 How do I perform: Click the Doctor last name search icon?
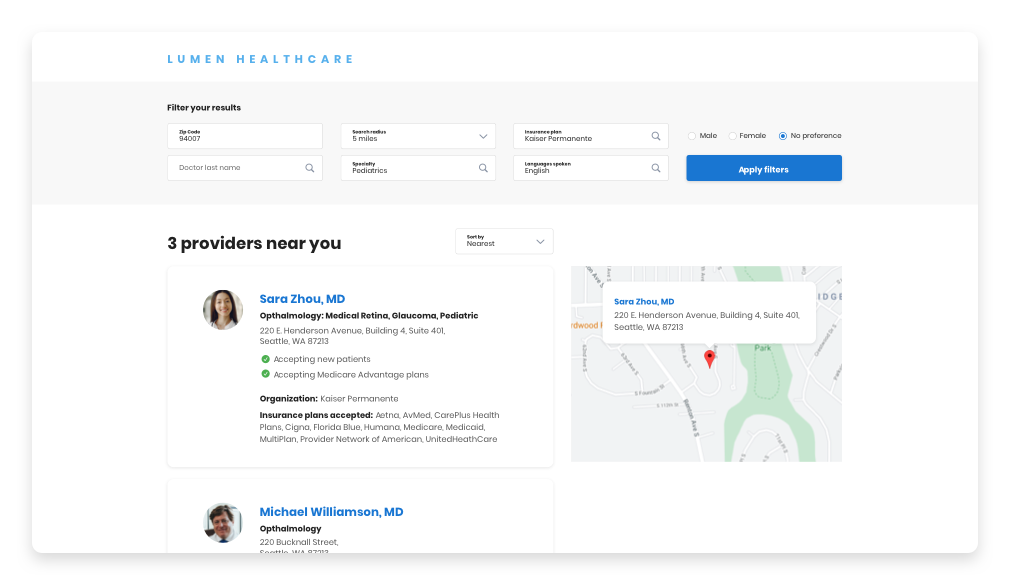[x=310, y=168]
